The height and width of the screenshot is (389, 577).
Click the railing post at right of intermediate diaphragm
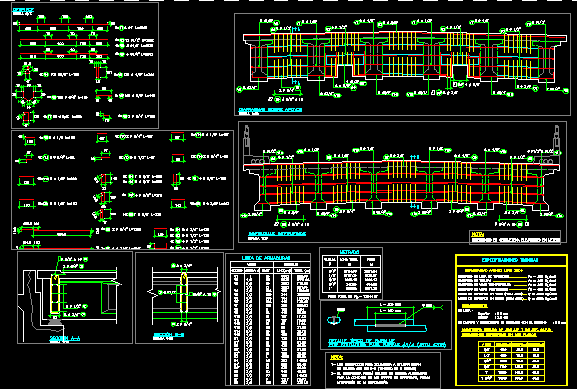tap(556, 139)
